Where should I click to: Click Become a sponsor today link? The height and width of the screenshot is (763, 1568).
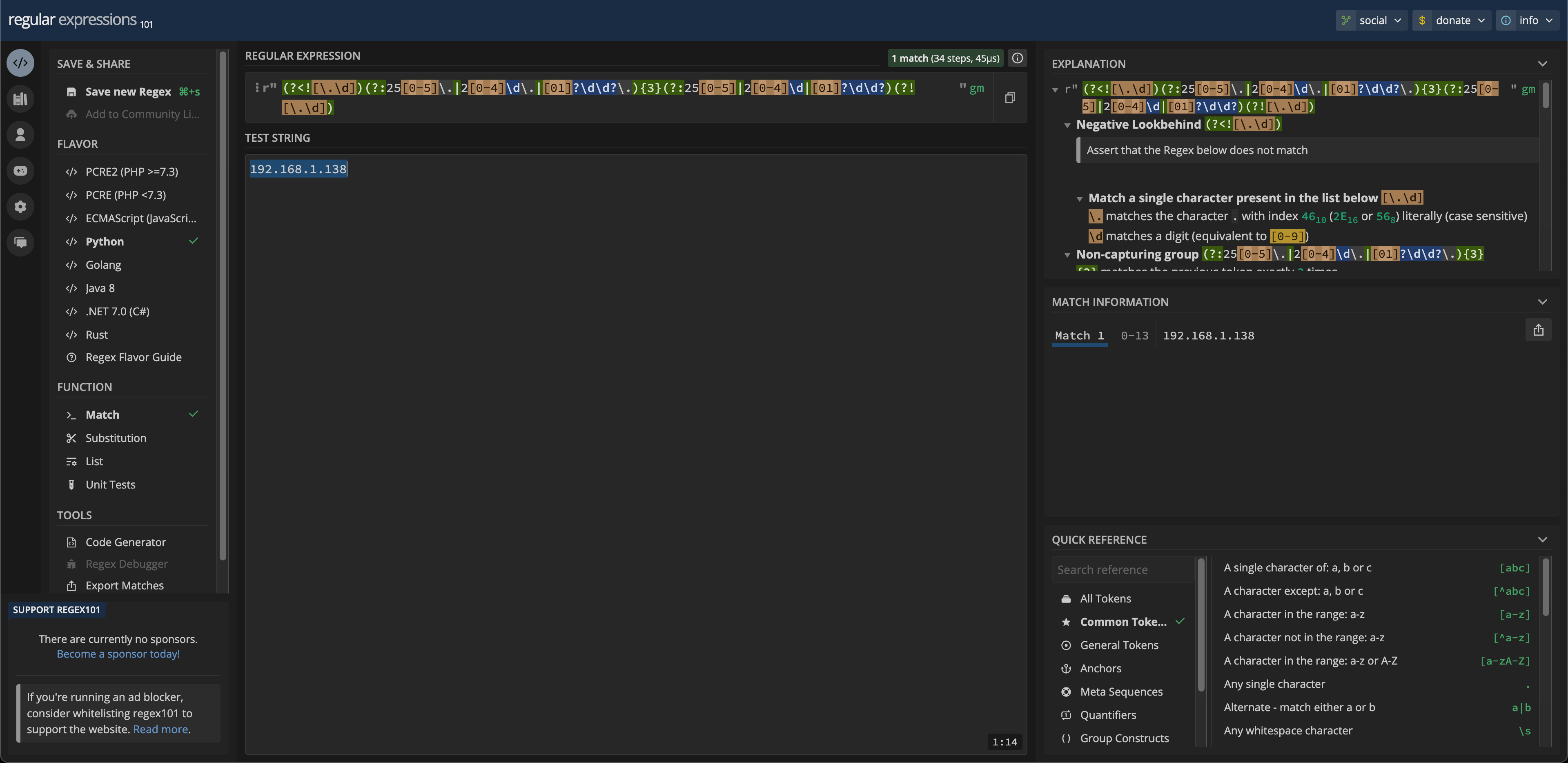[118, 654]
